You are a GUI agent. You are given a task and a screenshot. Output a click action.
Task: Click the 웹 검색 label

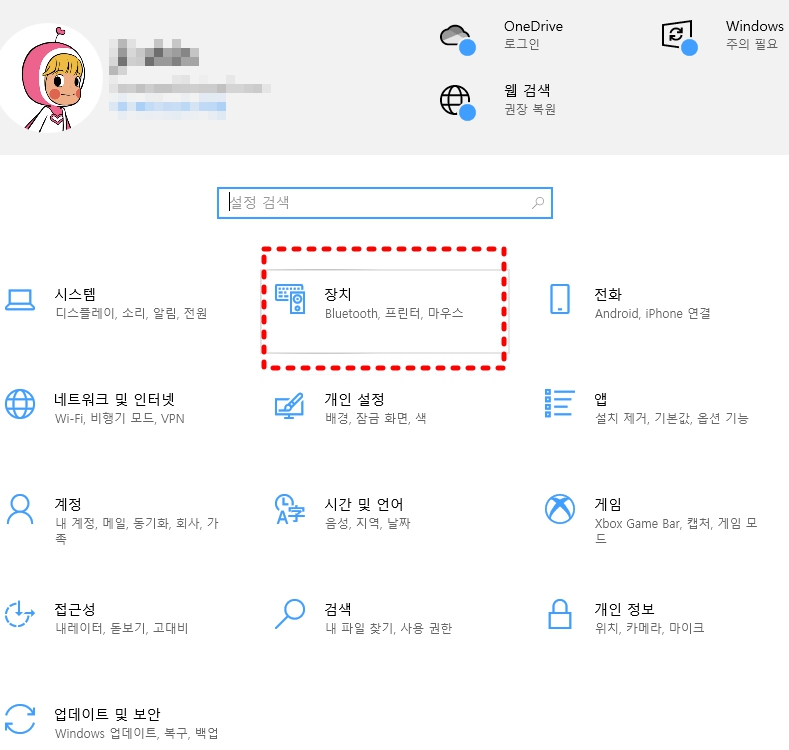pyautogui.click(x=527, y=90)
